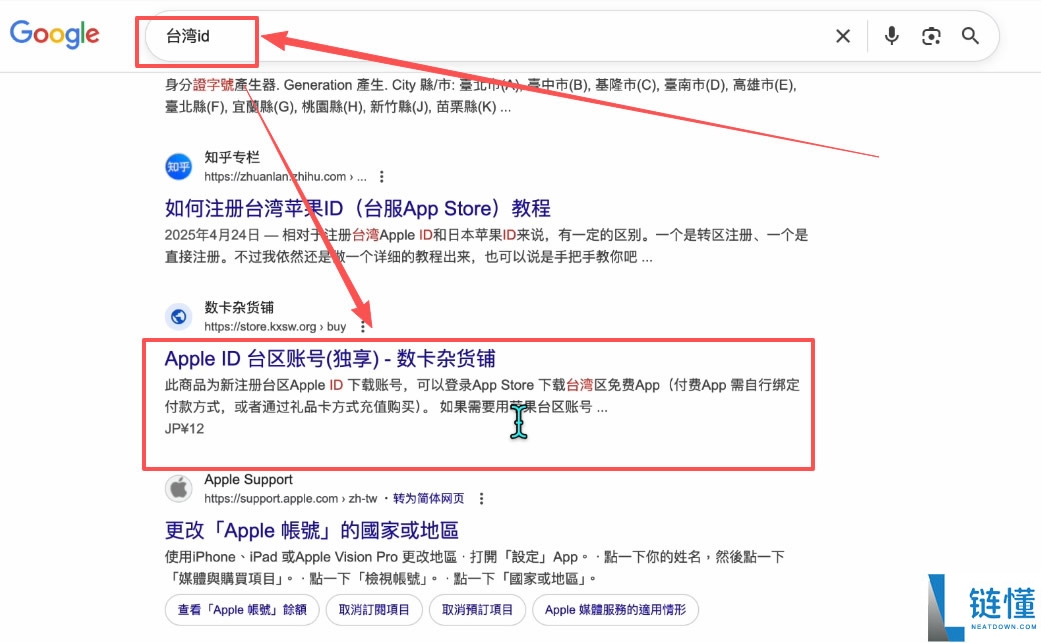
Task: Start voice search with the microphone icon
Action: pos(892,36)
